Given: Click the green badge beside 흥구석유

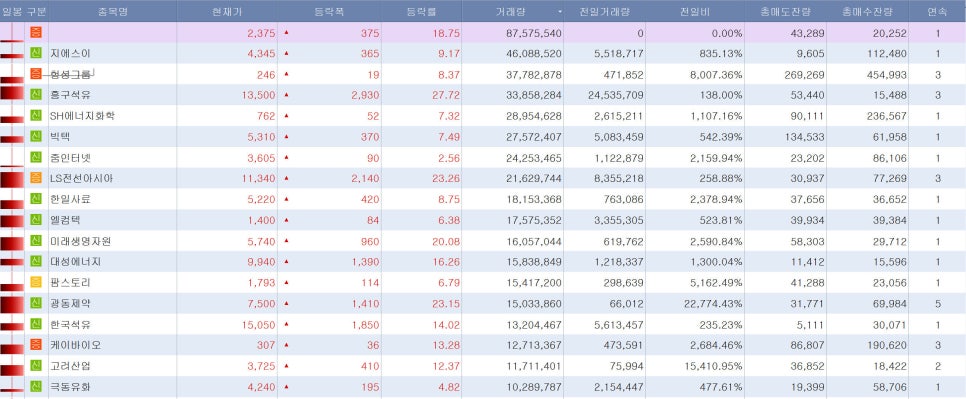Looking at the screenshot, I should point(36,95).
